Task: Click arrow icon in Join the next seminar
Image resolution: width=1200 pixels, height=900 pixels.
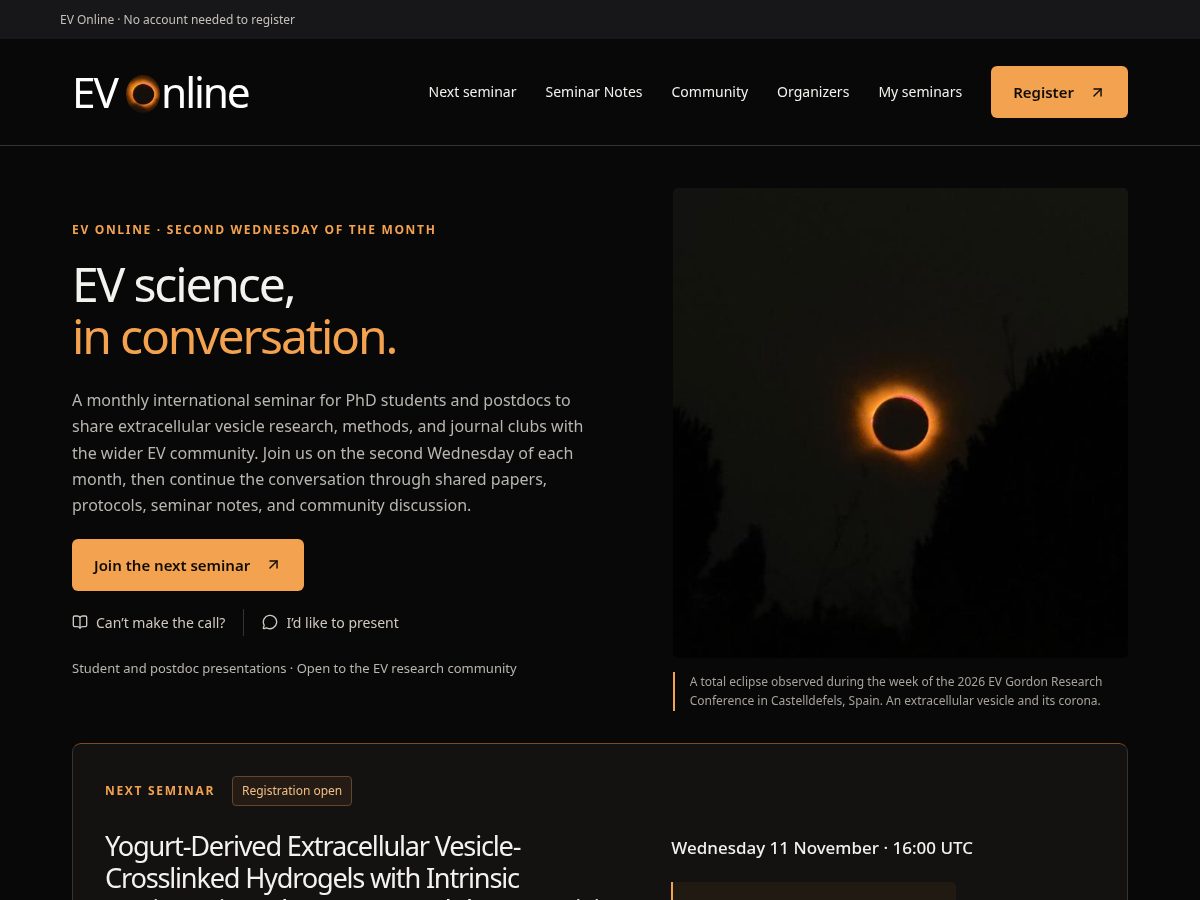Action: pos(273,565)
